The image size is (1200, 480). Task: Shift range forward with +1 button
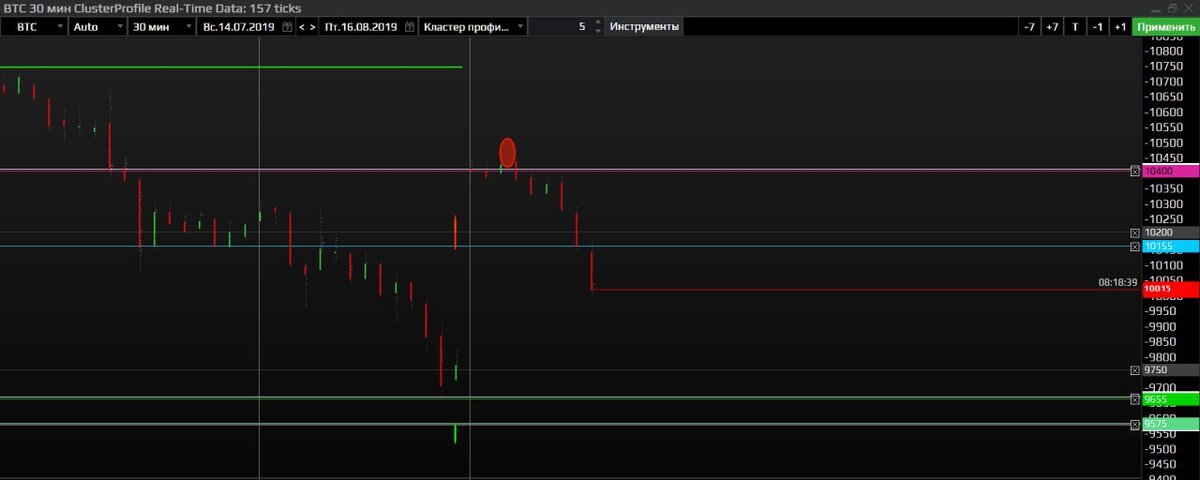[1121, 27]
